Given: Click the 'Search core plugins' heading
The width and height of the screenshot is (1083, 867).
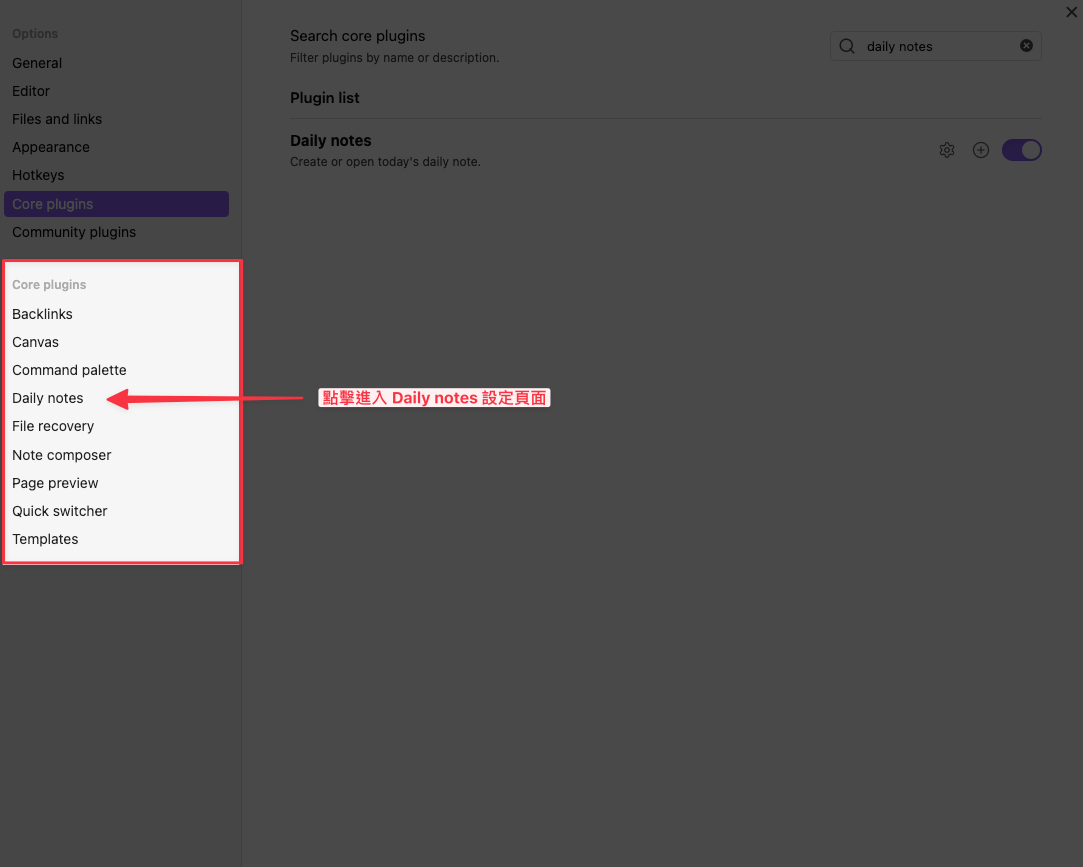Looking at the screenshot, I should (358, 36).
